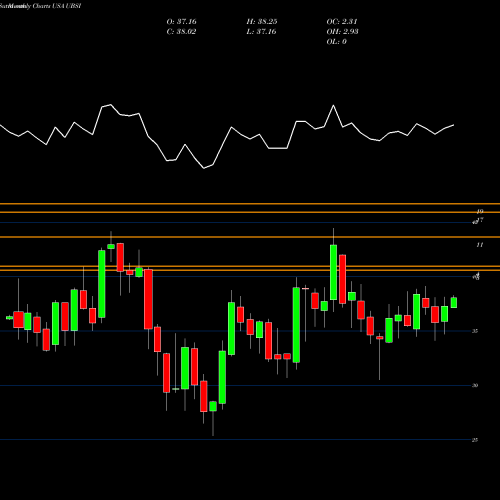
Task: Click the "OL: 0" value
Action: 337,42
